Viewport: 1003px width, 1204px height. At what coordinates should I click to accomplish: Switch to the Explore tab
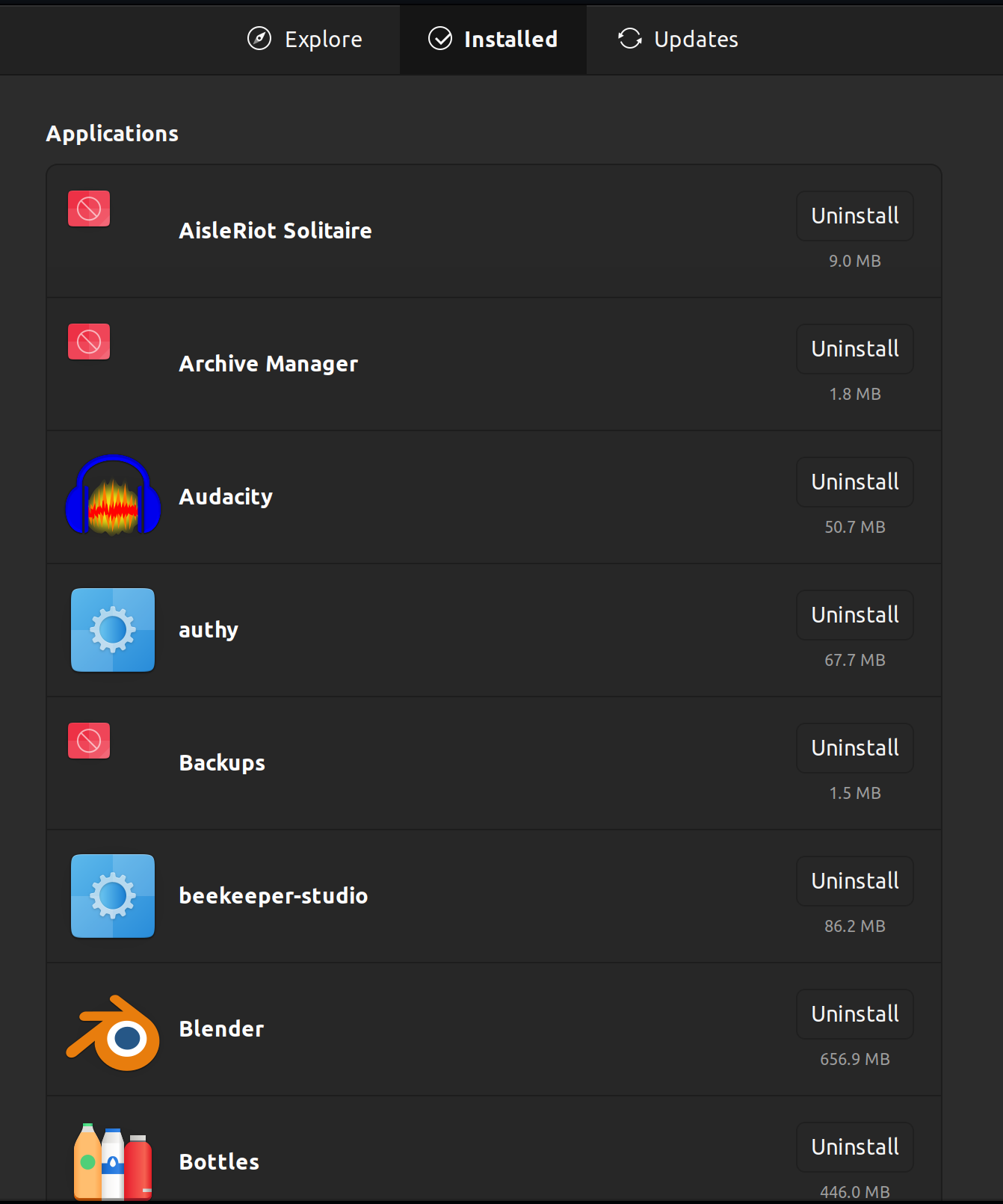tap(305, 39)
